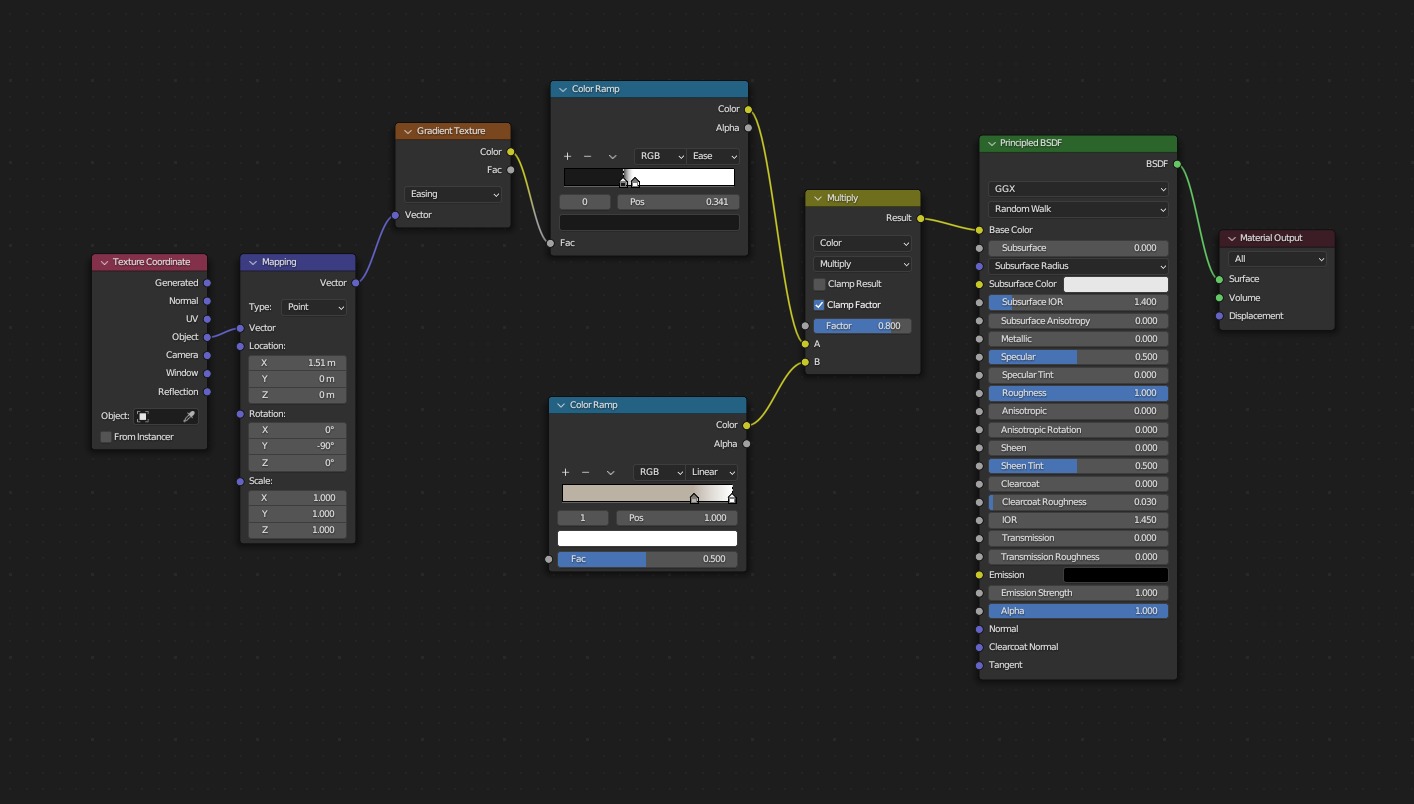Click the Location X field showing 1.51 m

click(298, 363)
